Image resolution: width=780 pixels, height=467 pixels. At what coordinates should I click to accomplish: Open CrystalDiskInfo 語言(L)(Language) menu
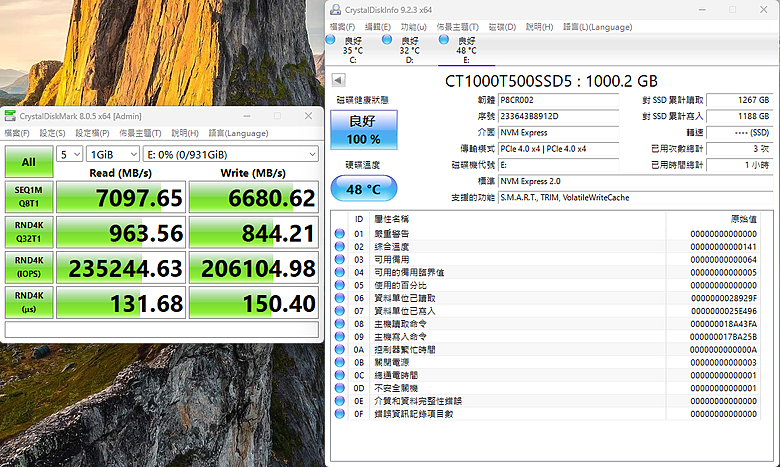pos(597,27)
